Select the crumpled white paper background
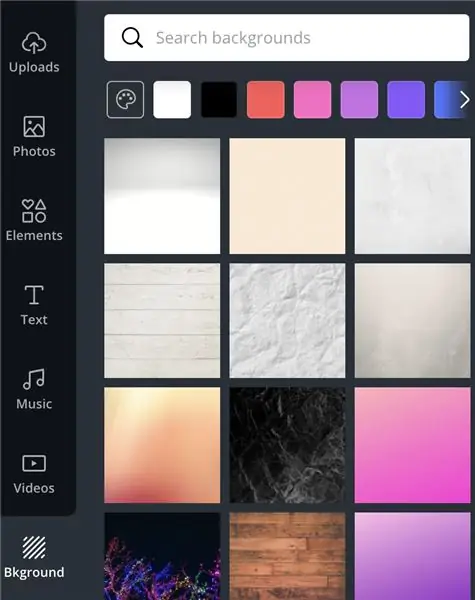The image size is (475, 600). coord(287,321)
